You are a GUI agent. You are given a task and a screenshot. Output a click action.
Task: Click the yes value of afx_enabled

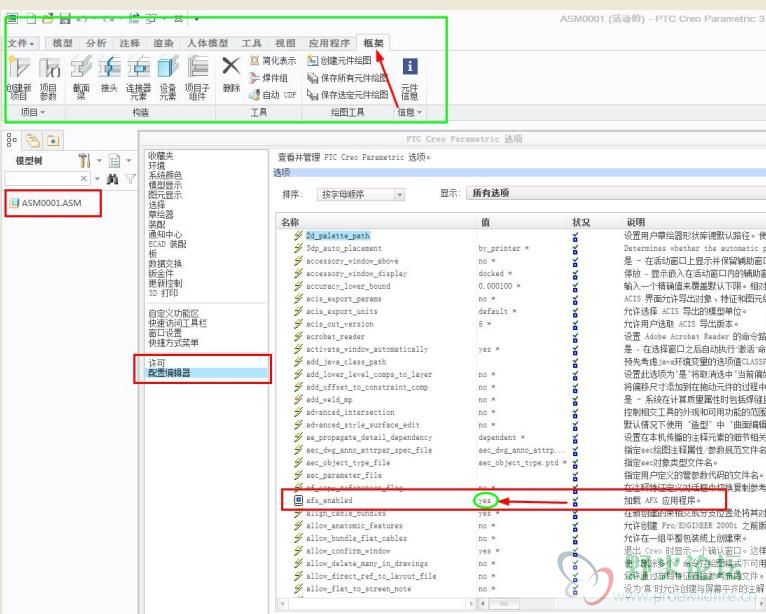pos(485,501)
